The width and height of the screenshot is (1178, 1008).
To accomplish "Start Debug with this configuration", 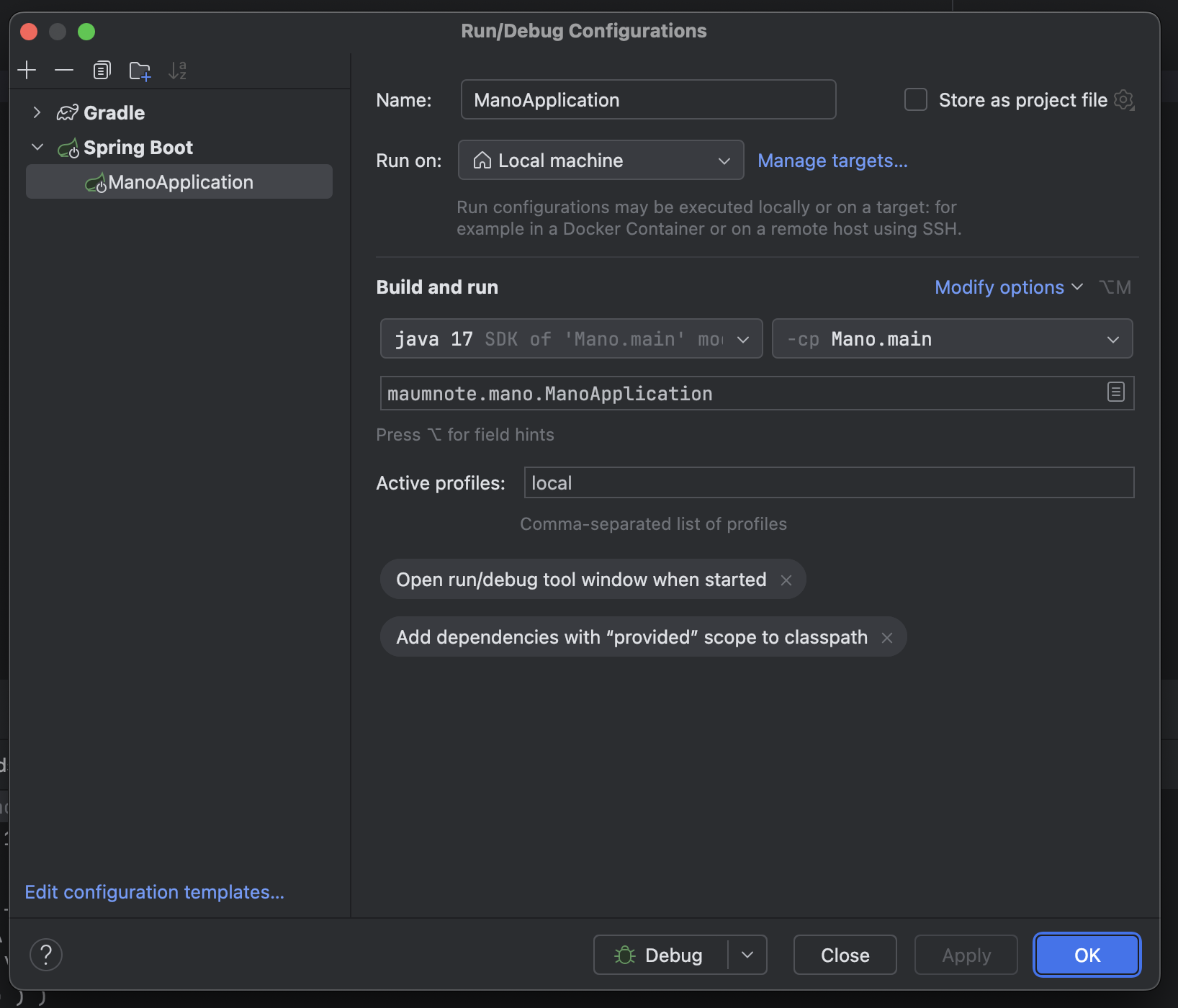I will [x=660, y=955].
